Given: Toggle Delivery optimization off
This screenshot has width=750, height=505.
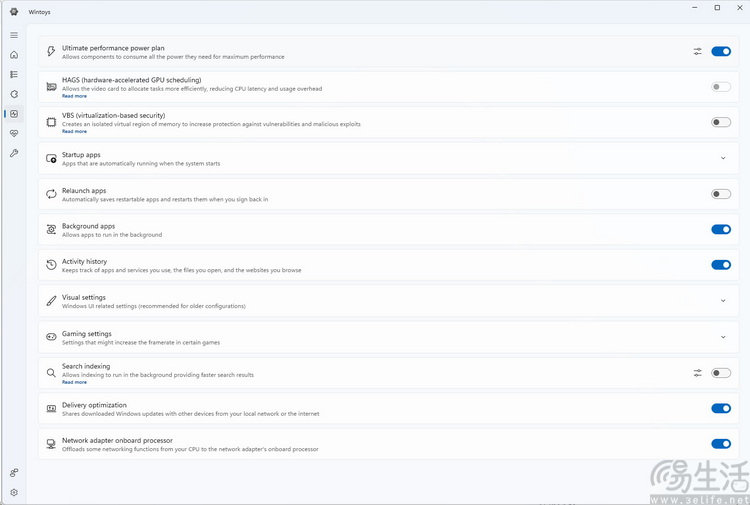Looking at the screenshot, I should (x=720, y=408).
